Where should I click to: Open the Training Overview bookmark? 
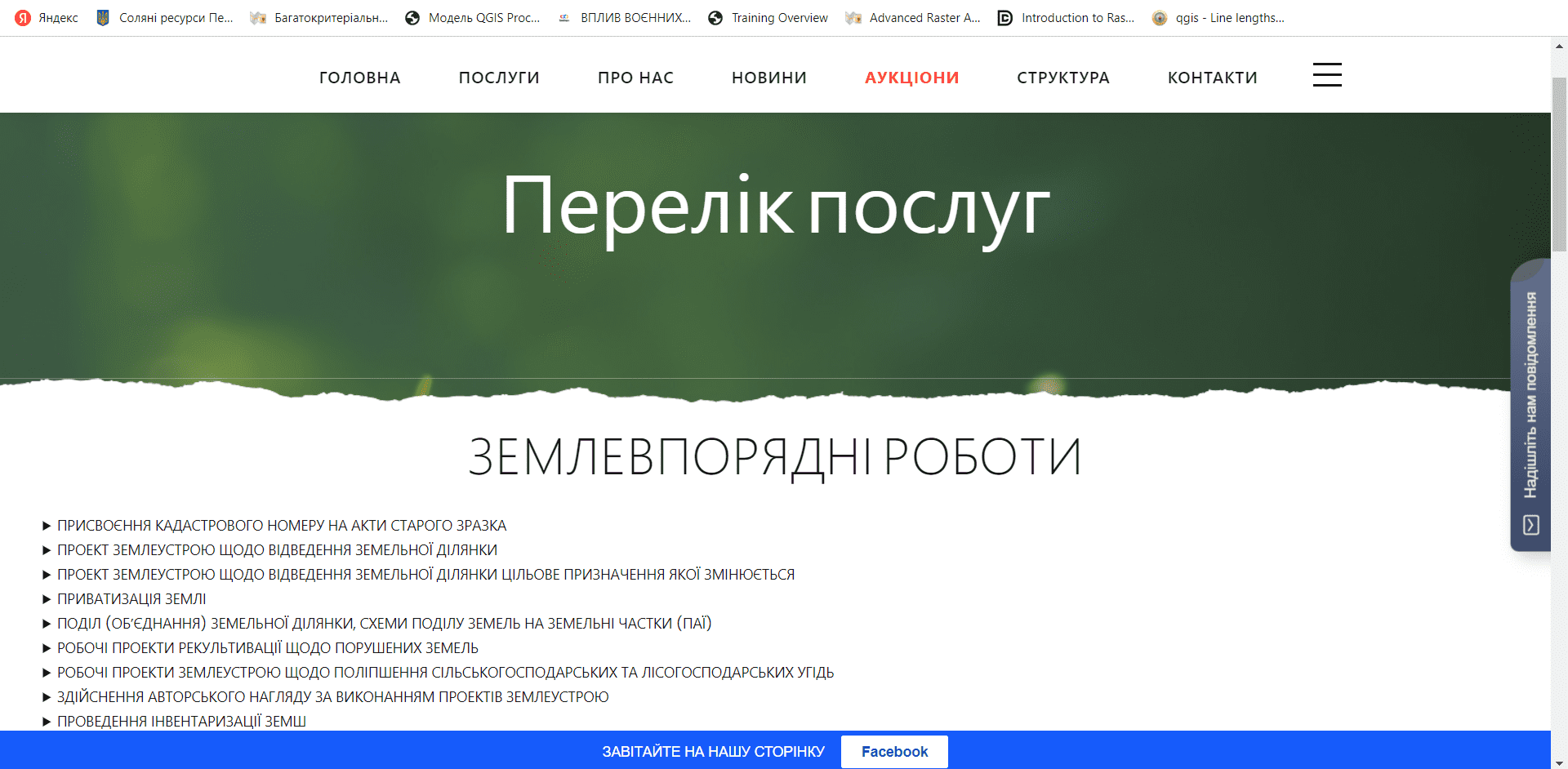768,18
